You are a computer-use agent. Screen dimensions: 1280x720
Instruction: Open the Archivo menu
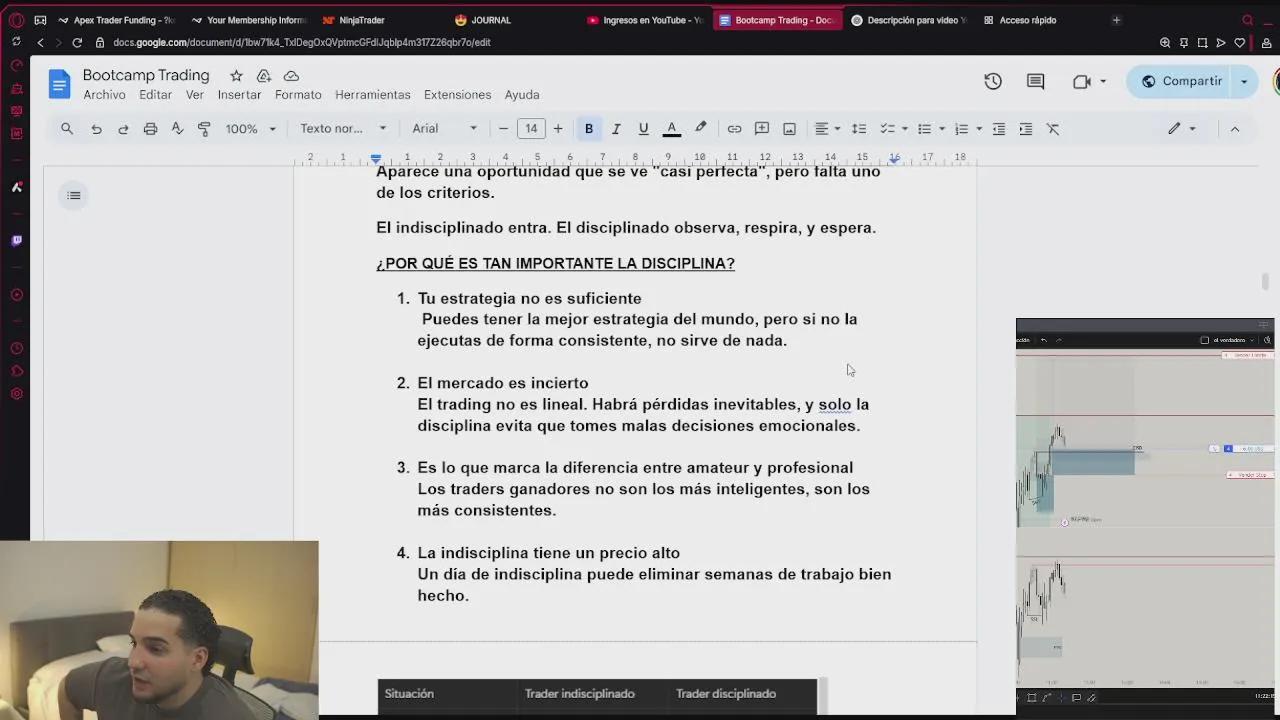point(104,94)
